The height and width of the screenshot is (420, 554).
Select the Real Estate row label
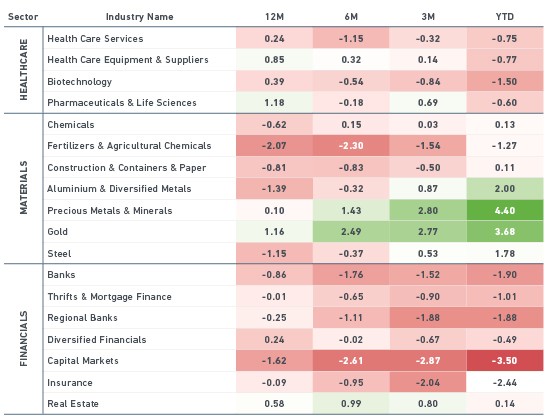(x=73, y=404)
